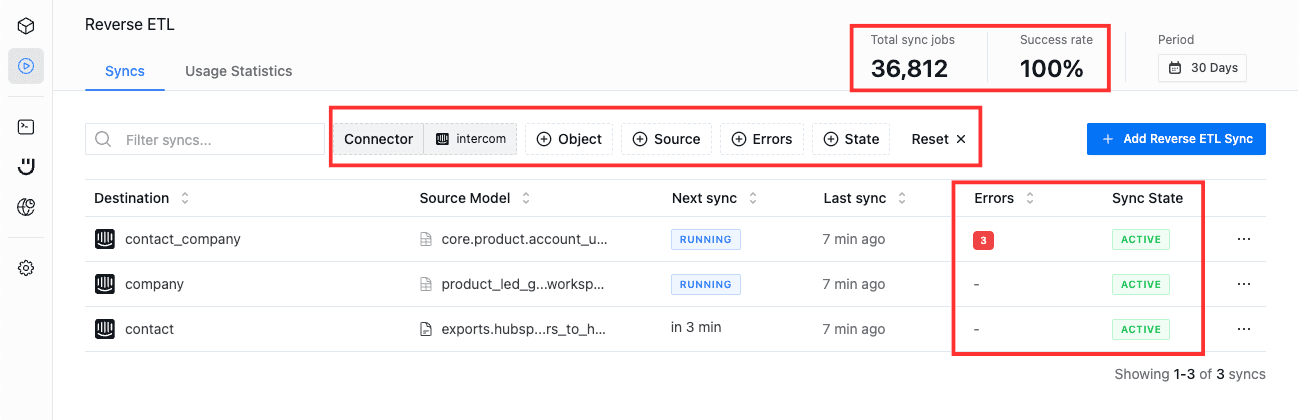This screenshot has width=1298, height=420.
Task: Click the Intercom icon beside contact_company
Action: [105, 239]
